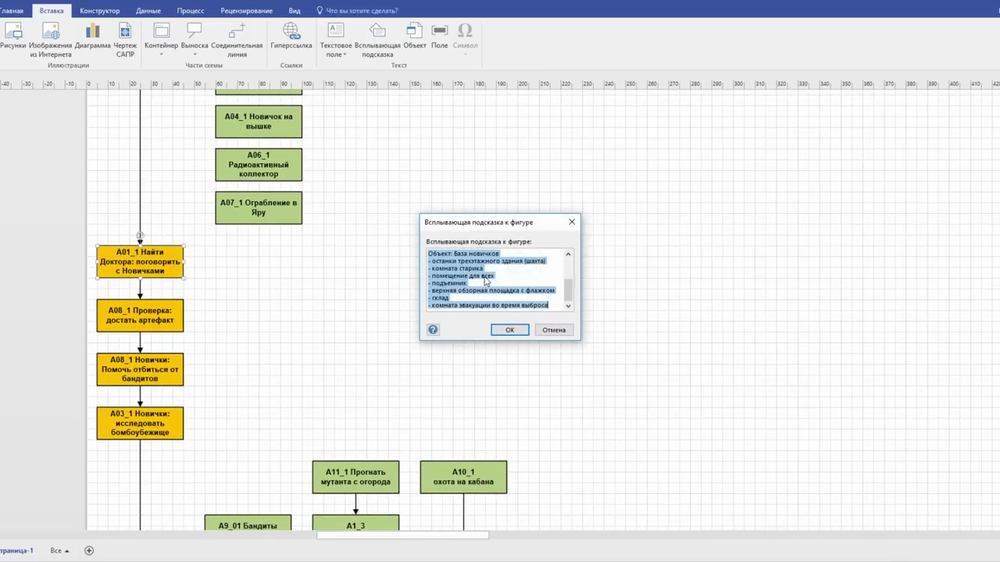Click the dialog's blue help icon
This screenshot has height=562, width=1000.
point(433,329)
